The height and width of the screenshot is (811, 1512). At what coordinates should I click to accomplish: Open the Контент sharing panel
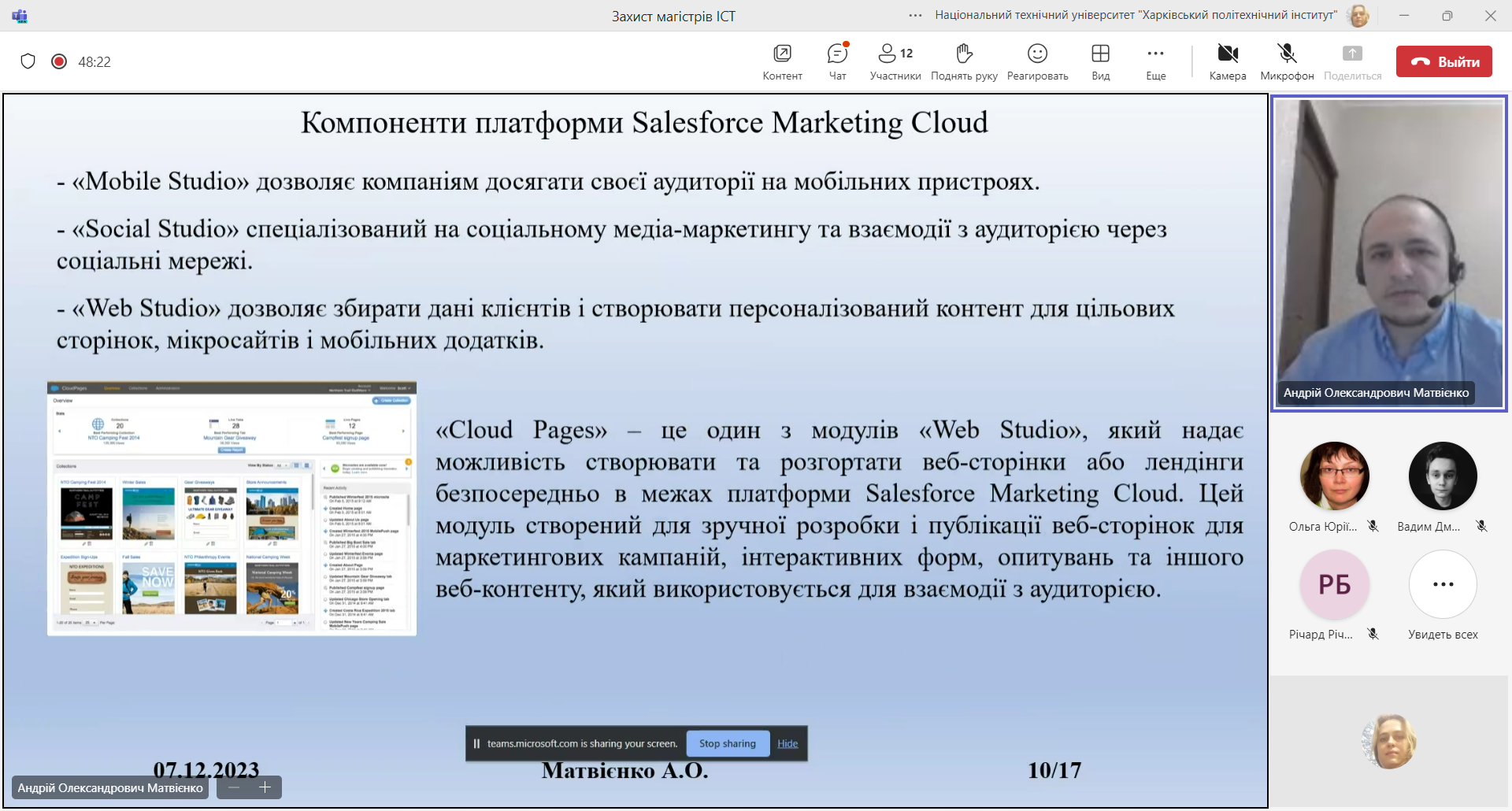coord(782,61)
